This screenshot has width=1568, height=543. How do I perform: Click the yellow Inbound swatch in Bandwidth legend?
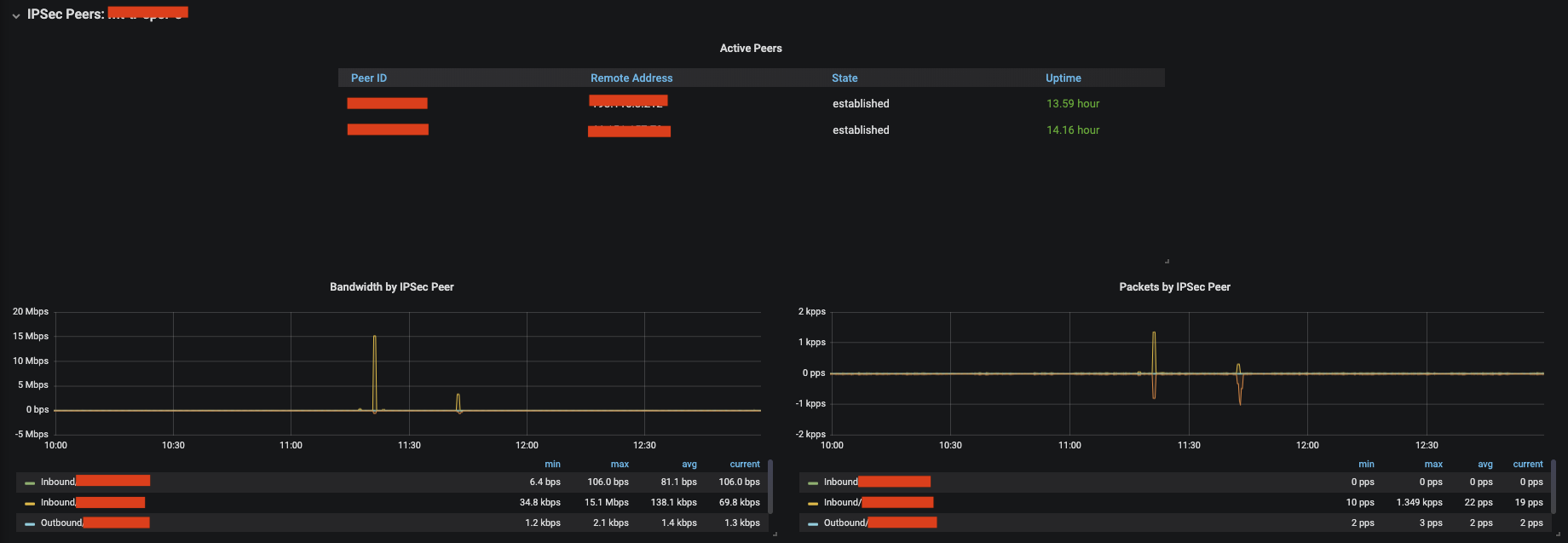pos(30,503)
